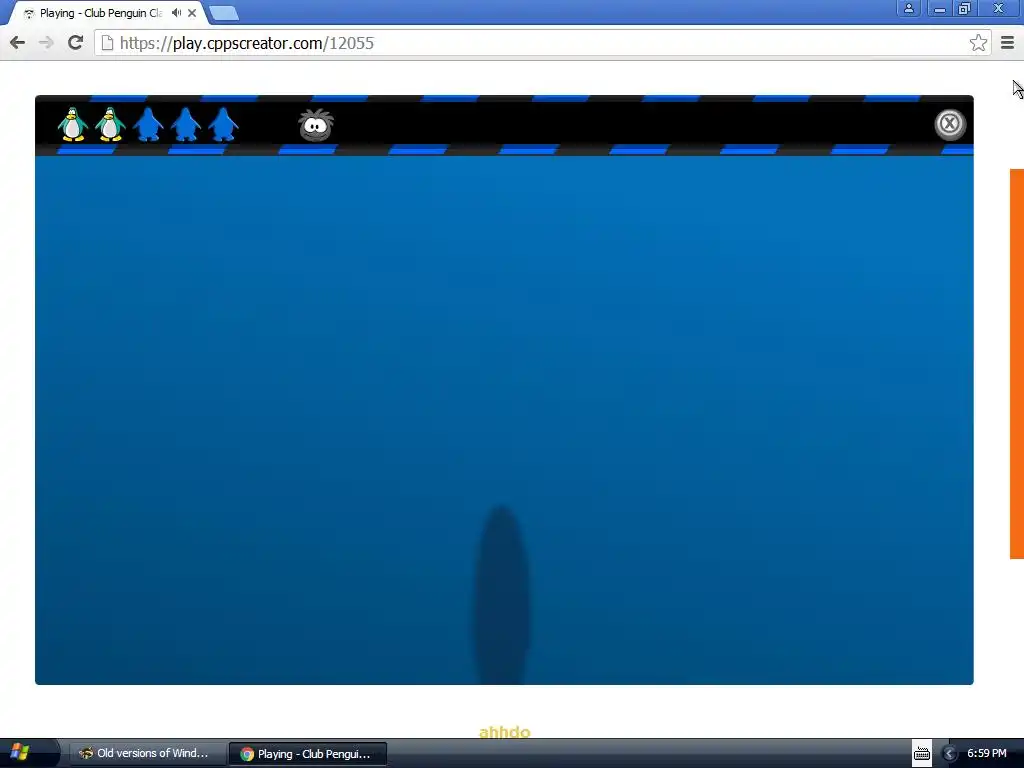Open the Chrome hamburger menu
The width and height of the screenshot is (1024, 768).
[1008, 43]
